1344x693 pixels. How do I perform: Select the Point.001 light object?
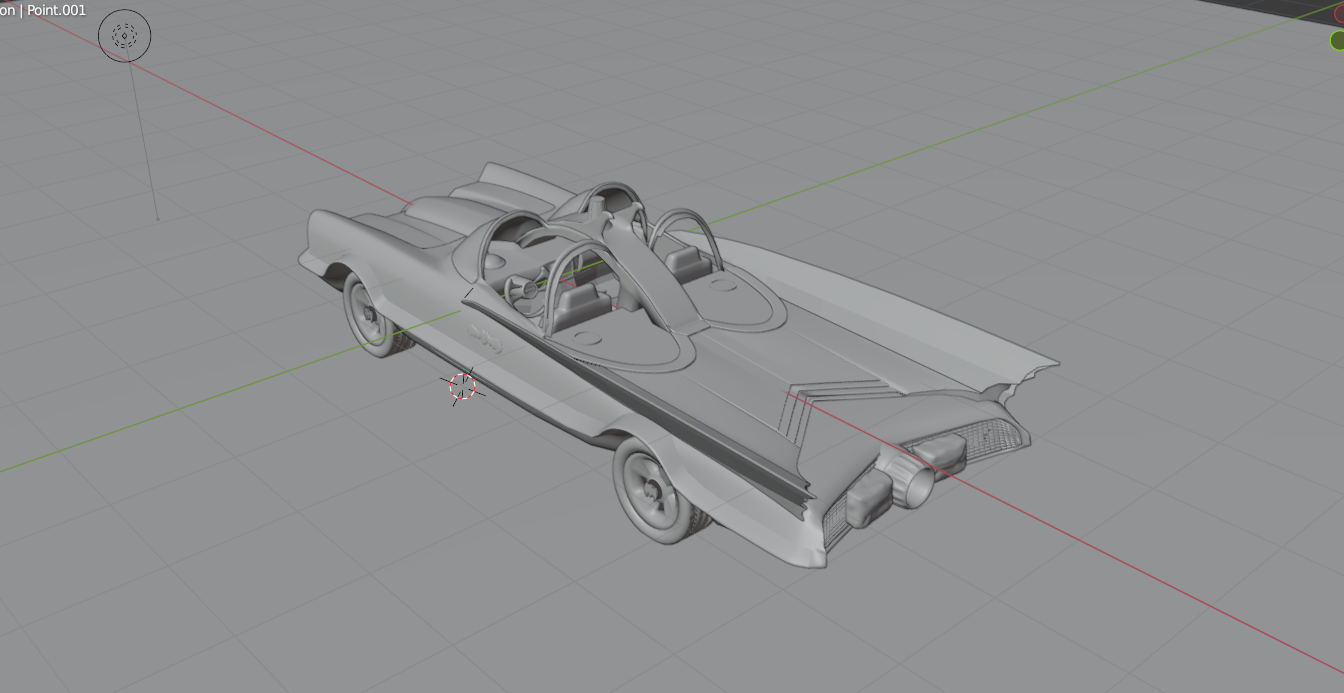coord(124,36)
